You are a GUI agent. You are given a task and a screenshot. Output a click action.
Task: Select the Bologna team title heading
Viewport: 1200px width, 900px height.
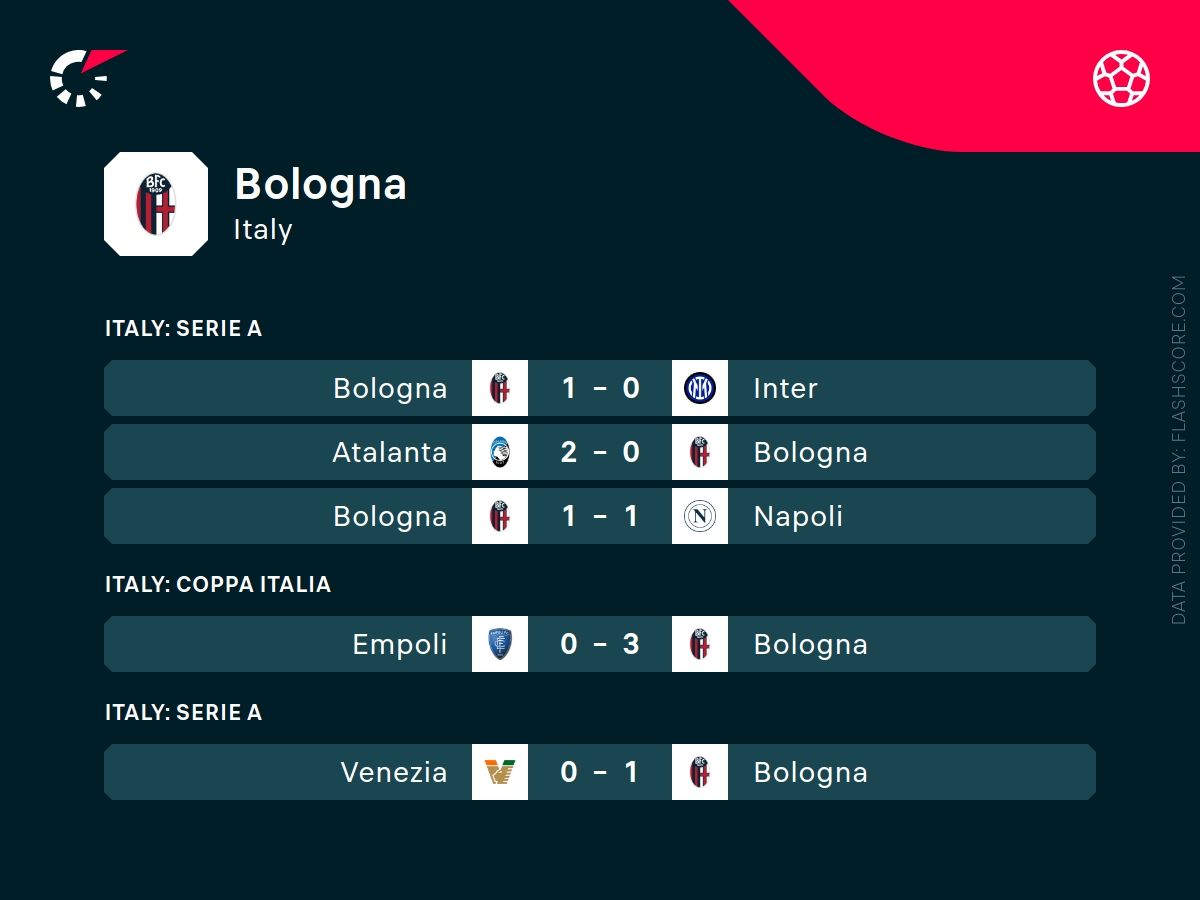click(320, 184)
